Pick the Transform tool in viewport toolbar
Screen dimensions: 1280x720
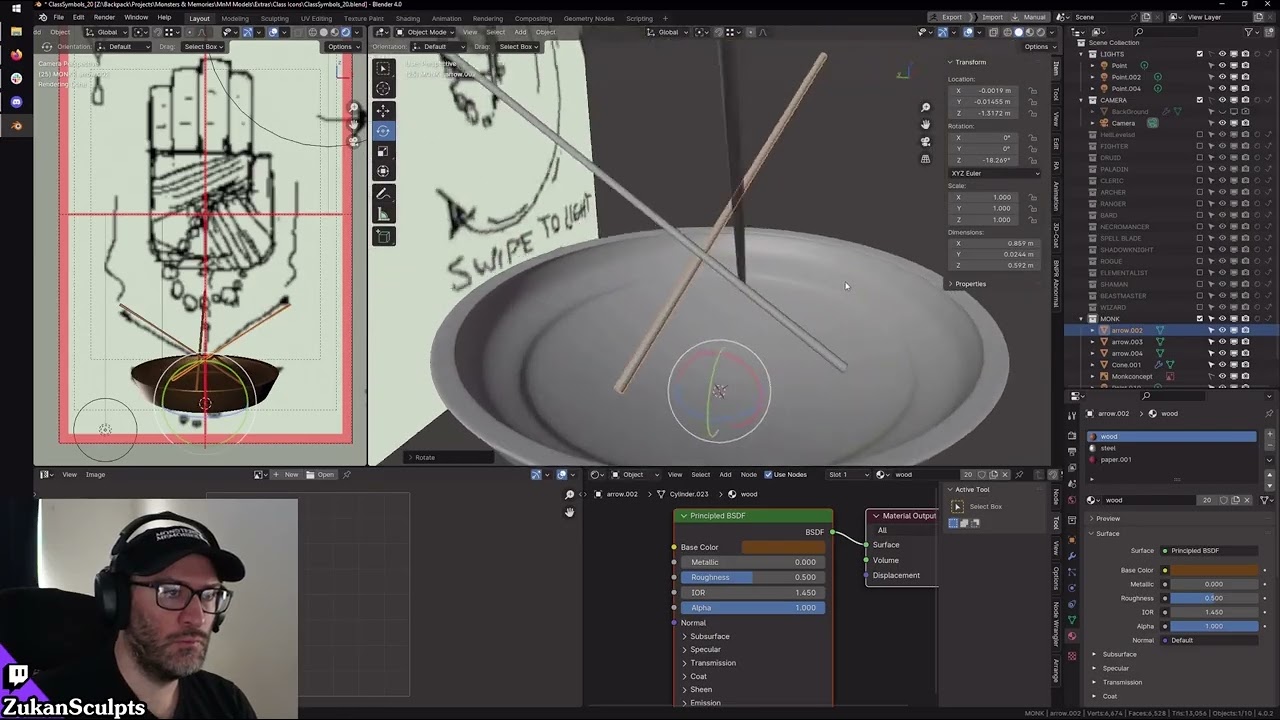[x=383, y=171]
